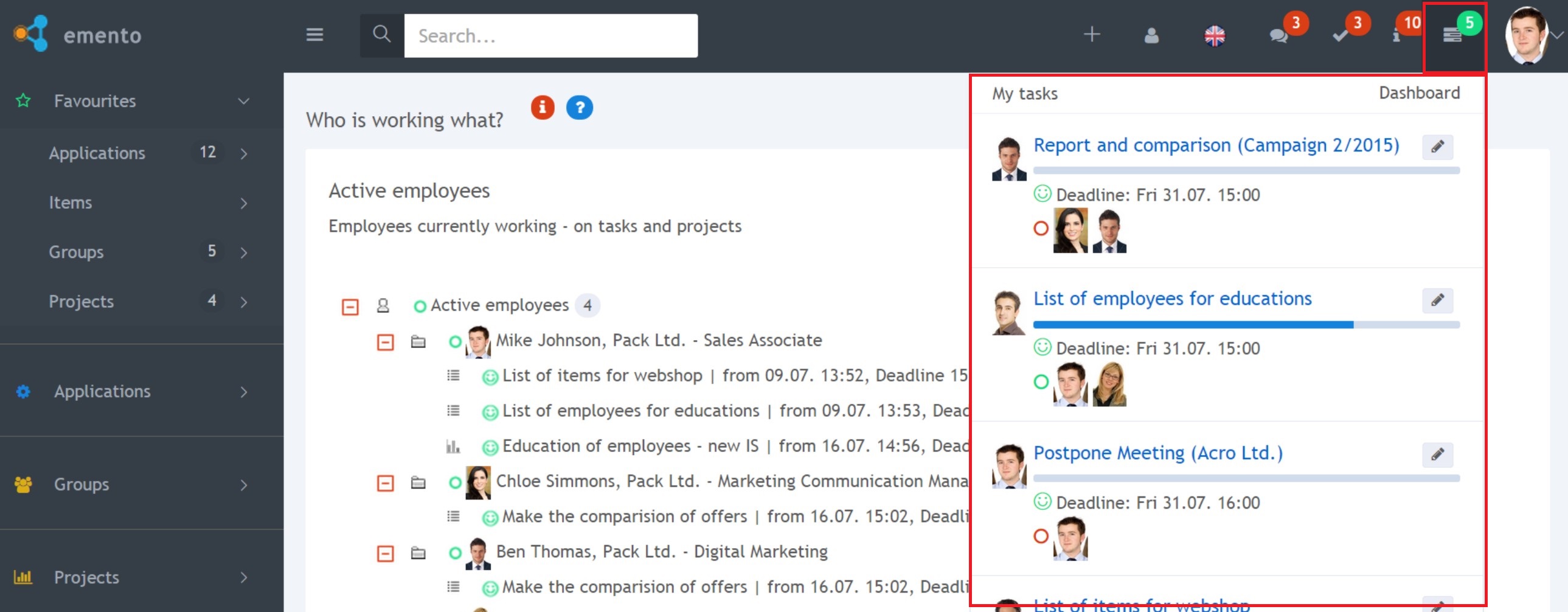Collapse the Favourites section chevron
The height and width of the screenshot is (612, 1568).
point(243,101)
